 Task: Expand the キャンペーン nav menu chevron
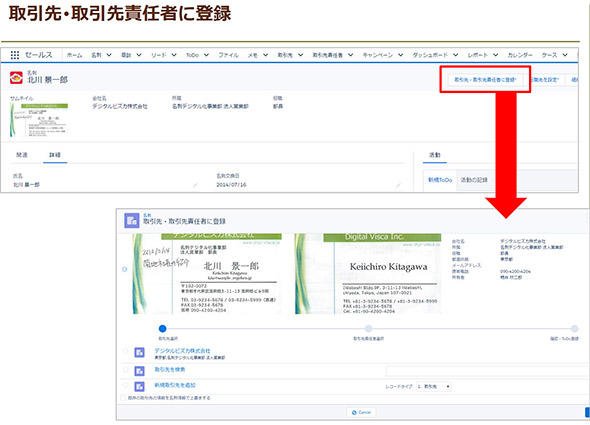400,55
